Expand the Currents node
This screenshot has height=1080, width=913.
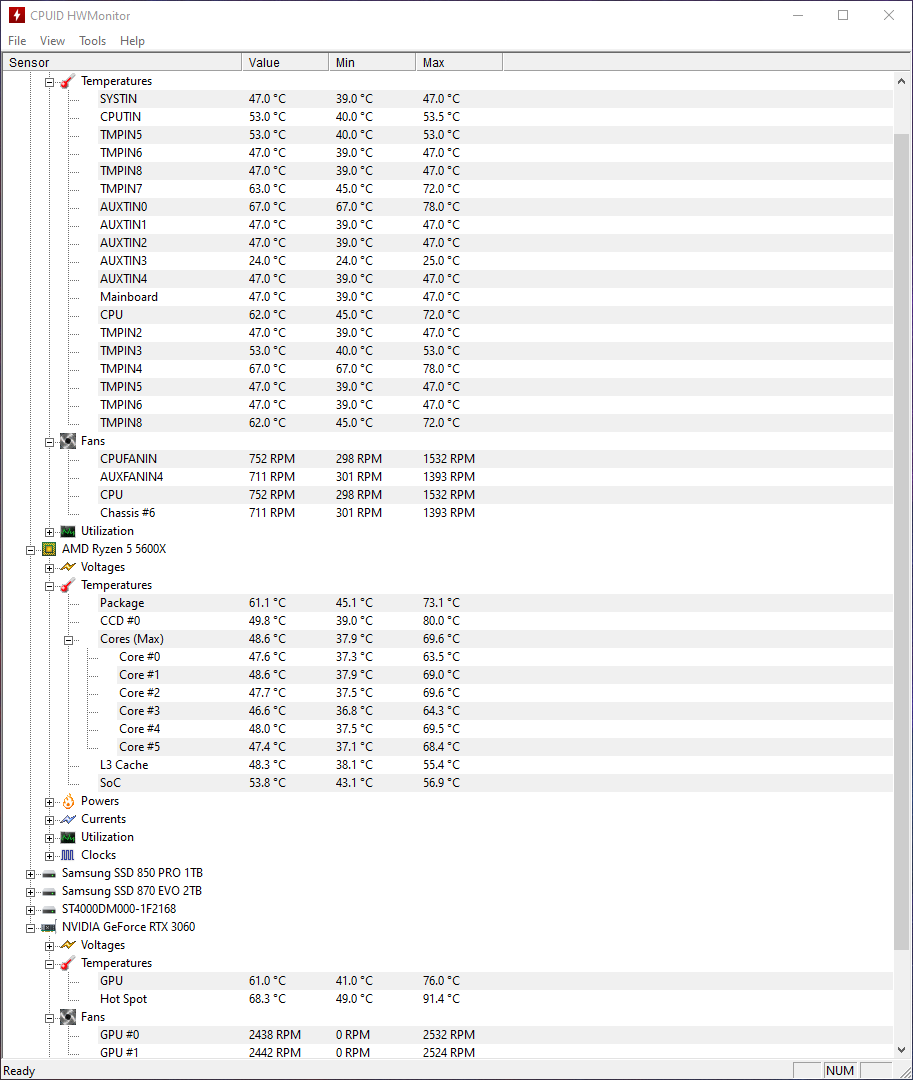[x=50, y=820]
